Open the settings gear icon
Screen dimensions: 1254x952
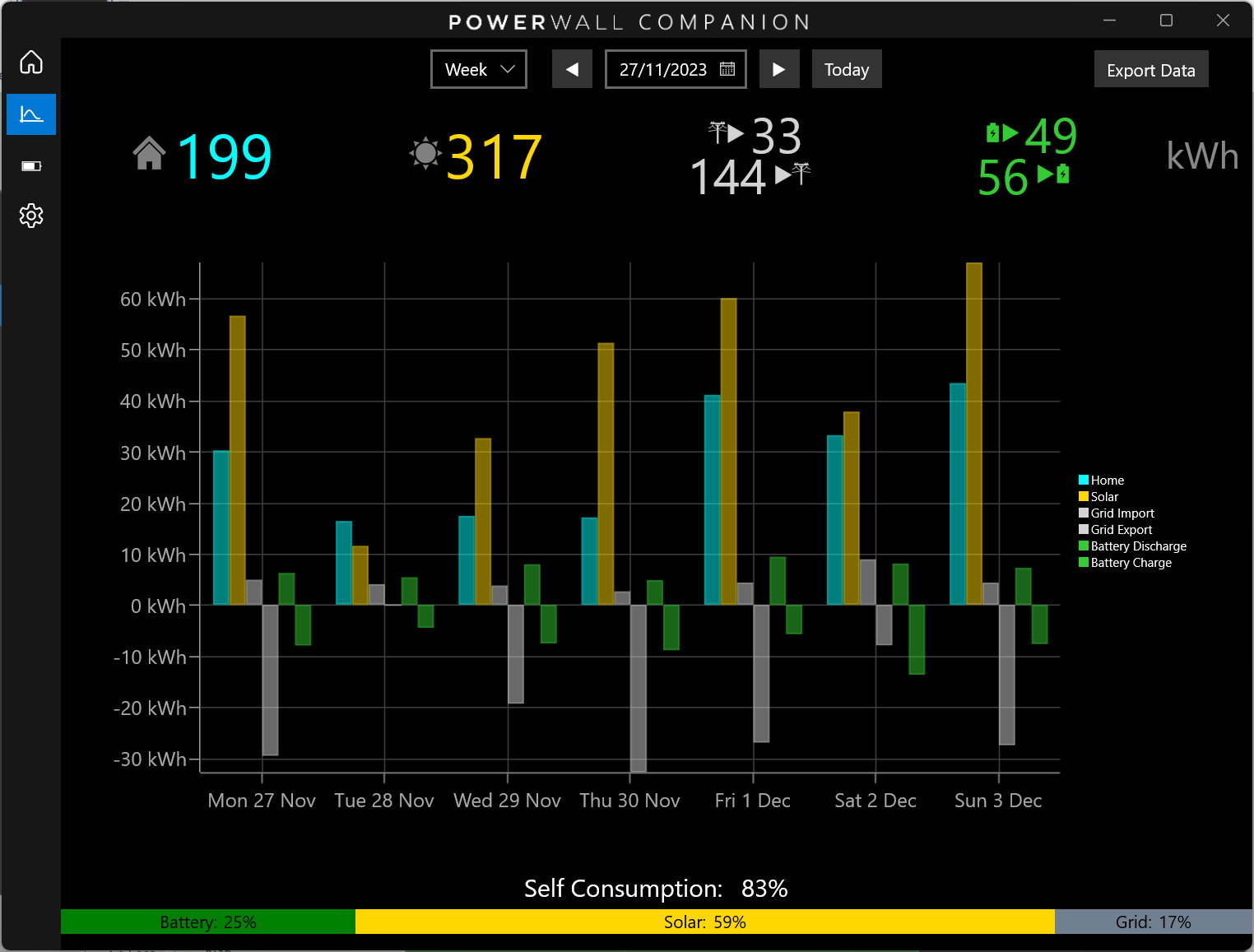click(30, 216)
